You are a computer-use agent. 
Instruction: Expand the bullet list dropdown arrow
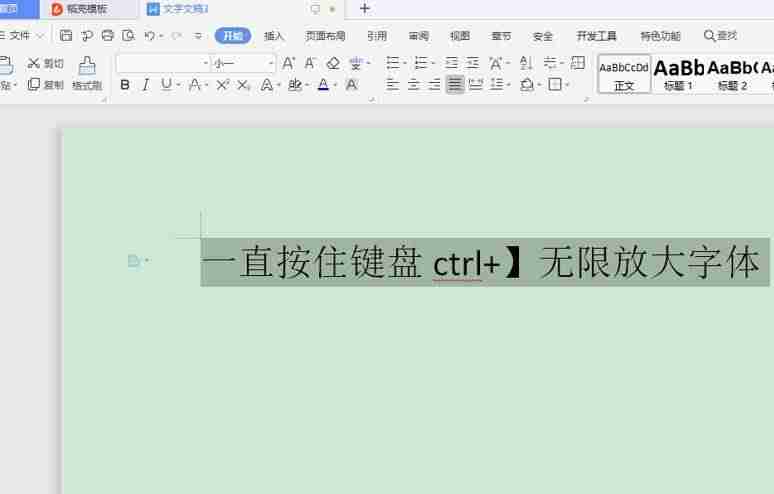click(x=405, y=63)
